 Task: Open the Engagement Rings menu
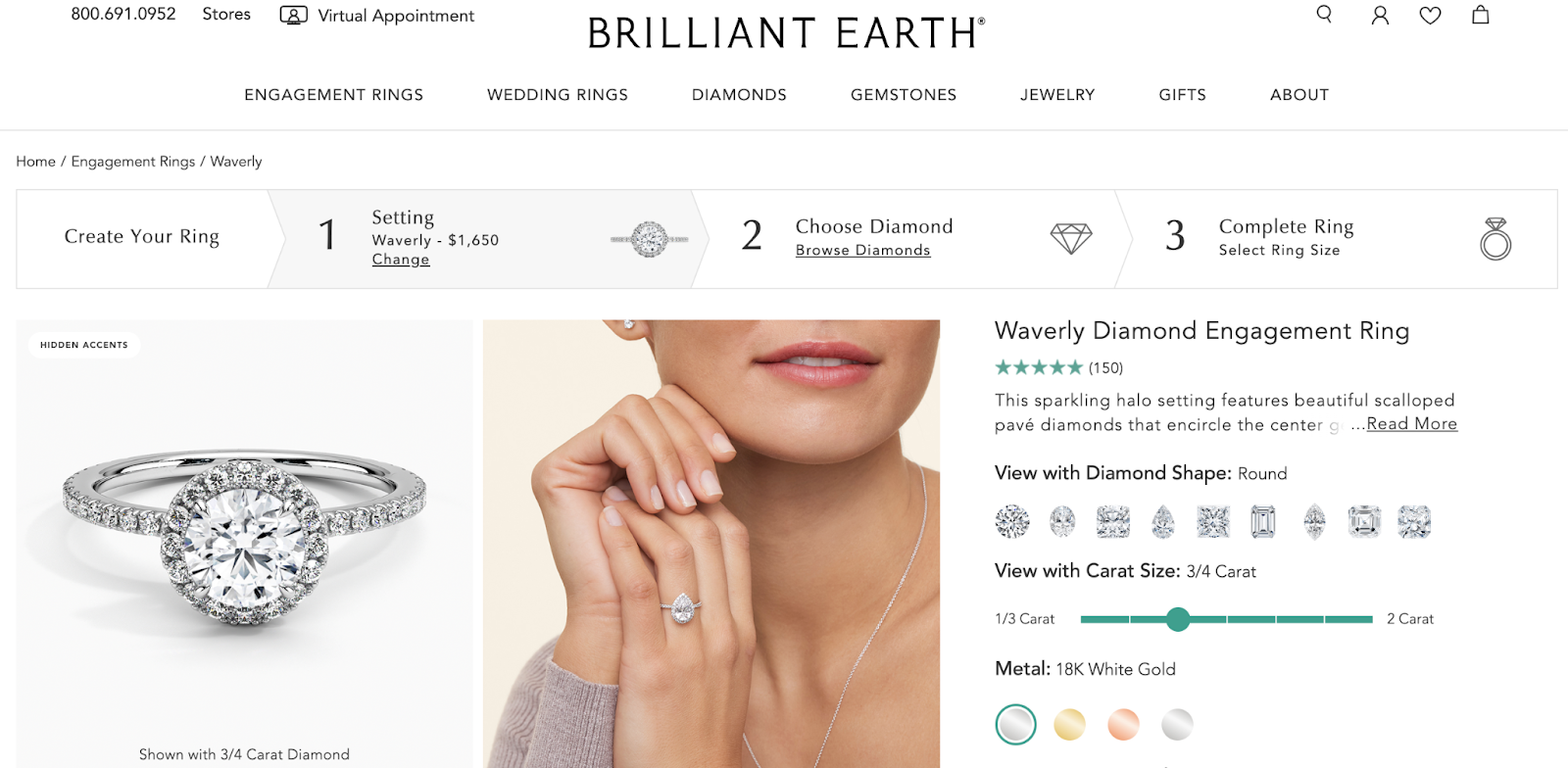coord(333,95)
